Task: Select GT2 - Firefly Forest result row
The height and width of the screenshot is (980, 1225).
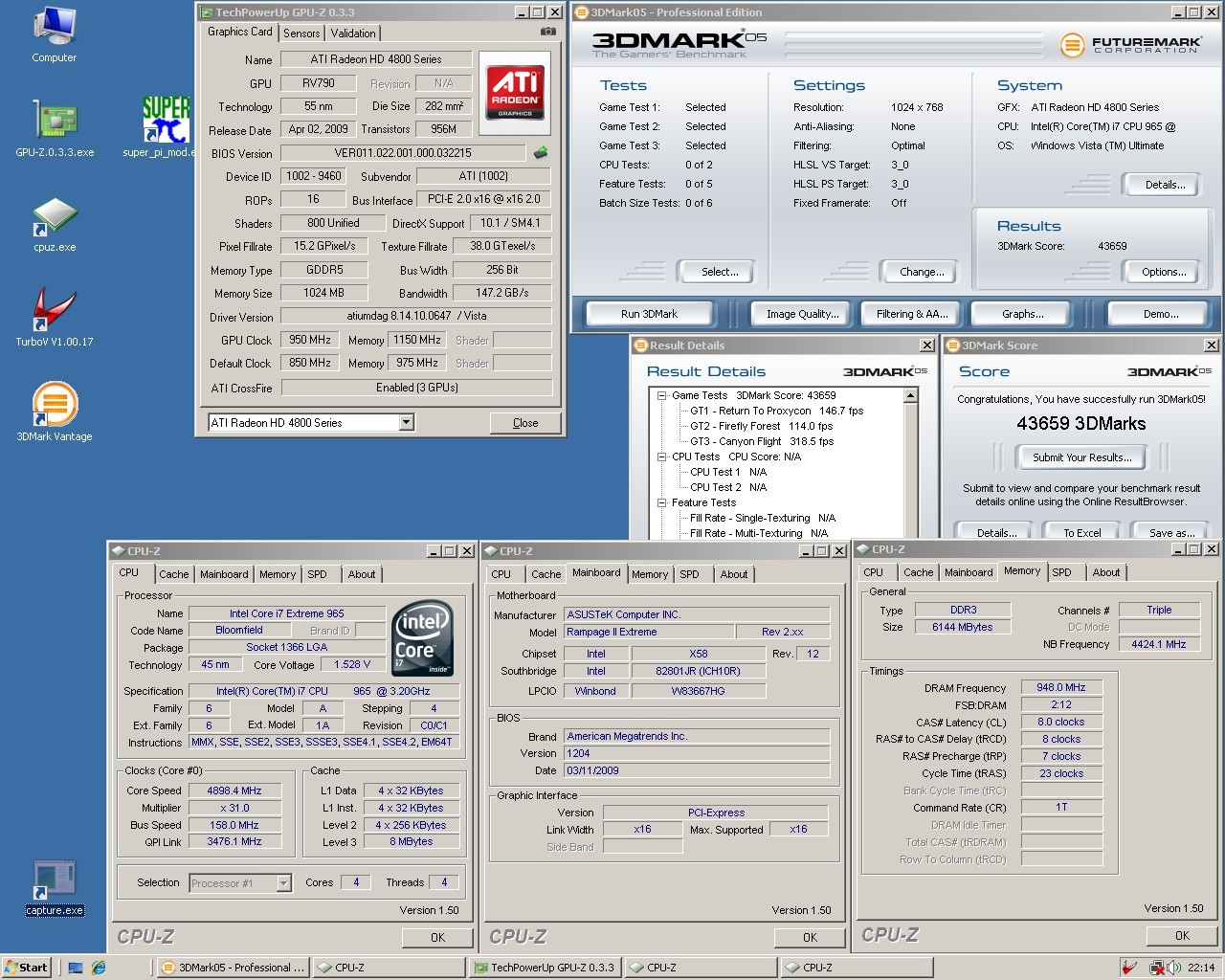Action: [761, 426]
